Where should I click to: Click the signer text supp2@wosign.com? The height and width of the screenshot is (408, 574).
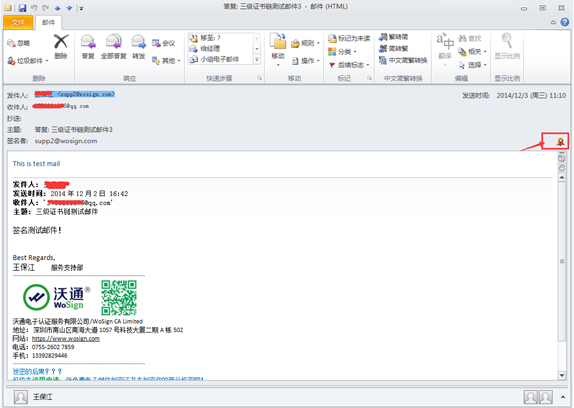point(66,141)
